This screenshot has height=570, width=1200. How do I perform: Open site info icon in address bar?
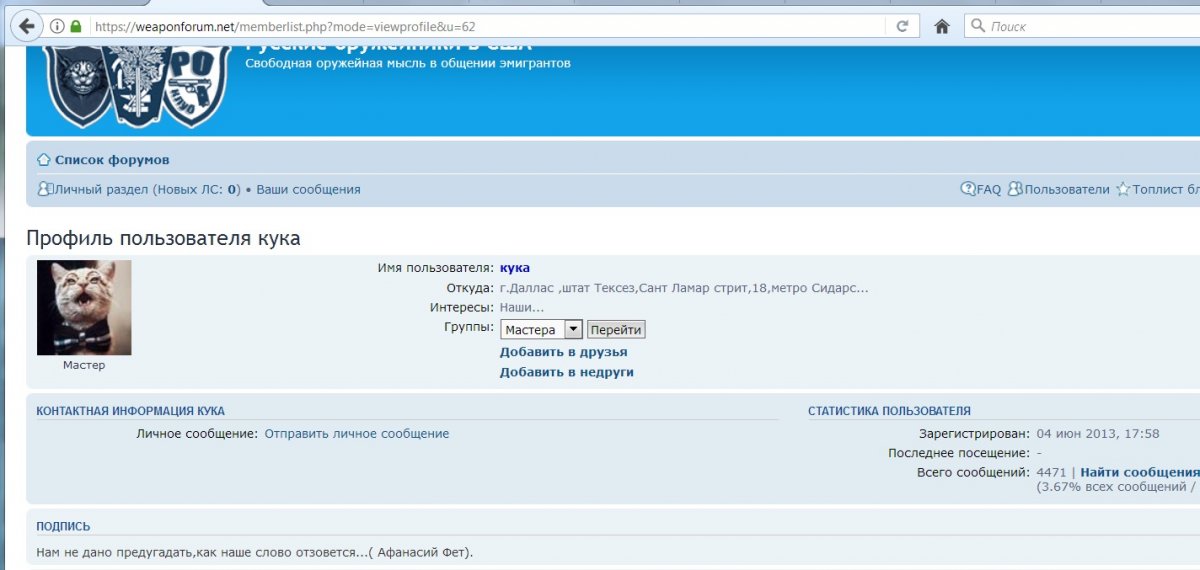(57, 26)
